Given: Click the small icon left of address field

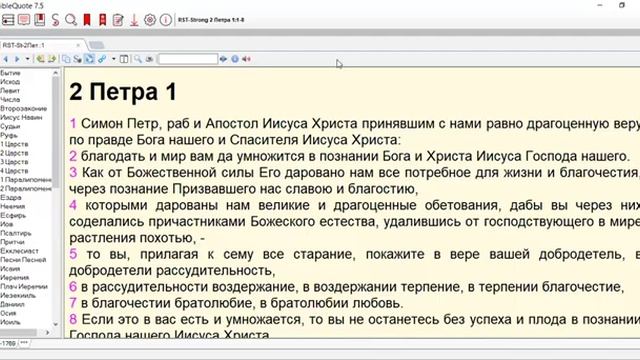Looking at the screenshot, I should [x=149, y=59].
